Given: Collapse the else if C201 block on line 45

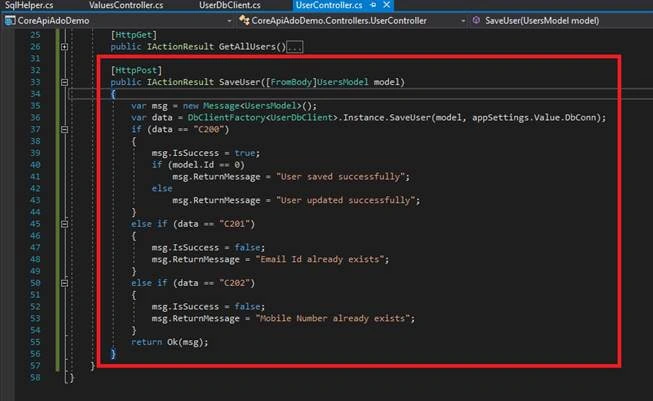Looking at the screenshot, I should (x=65, y=224).
